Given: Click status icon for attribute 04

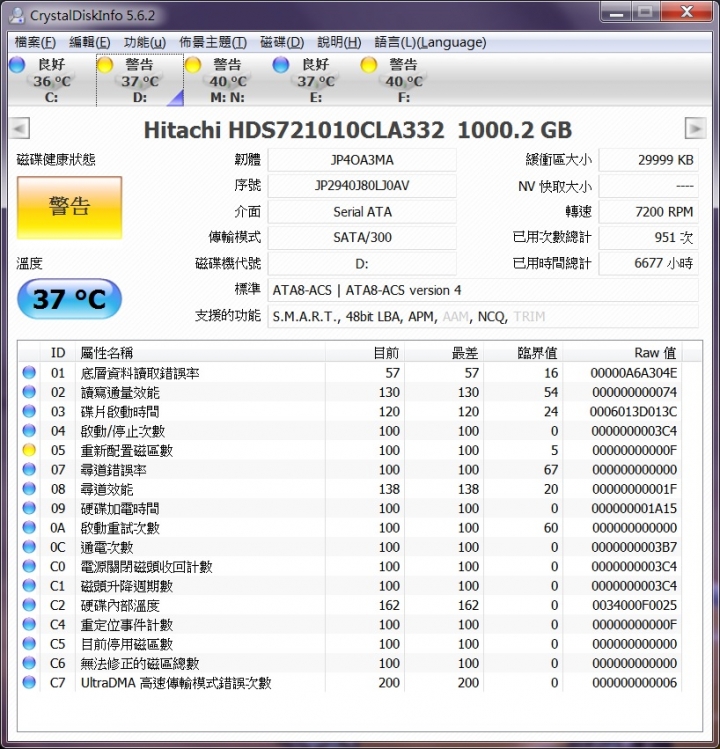Looking at the screenshot, I should [29, 430].
